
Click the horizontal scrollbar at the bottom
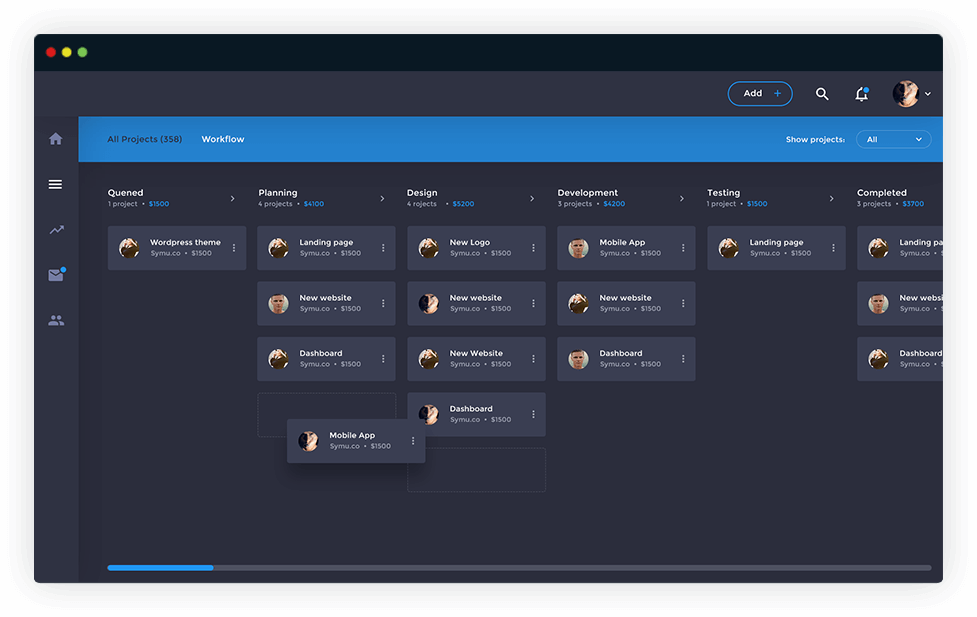[x=519, y=568]
